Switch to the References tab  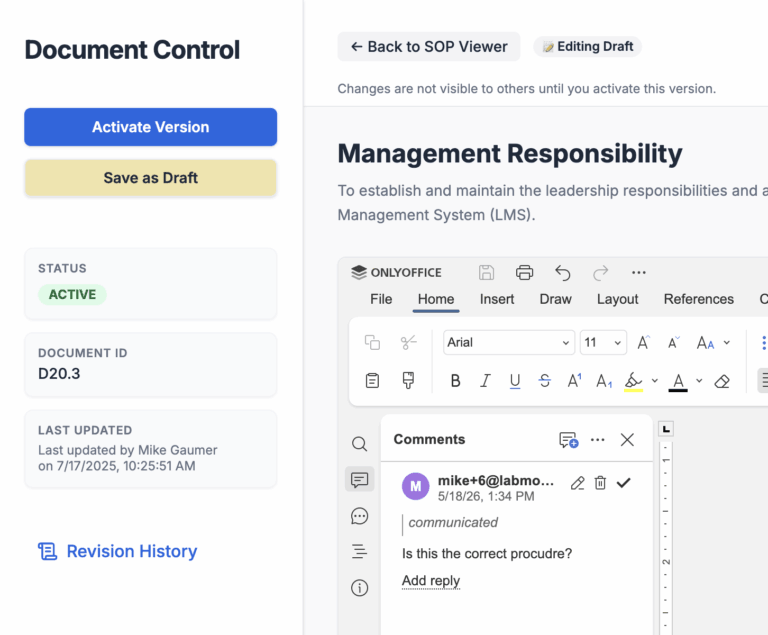pyautogui.click(x=698, y=299)
